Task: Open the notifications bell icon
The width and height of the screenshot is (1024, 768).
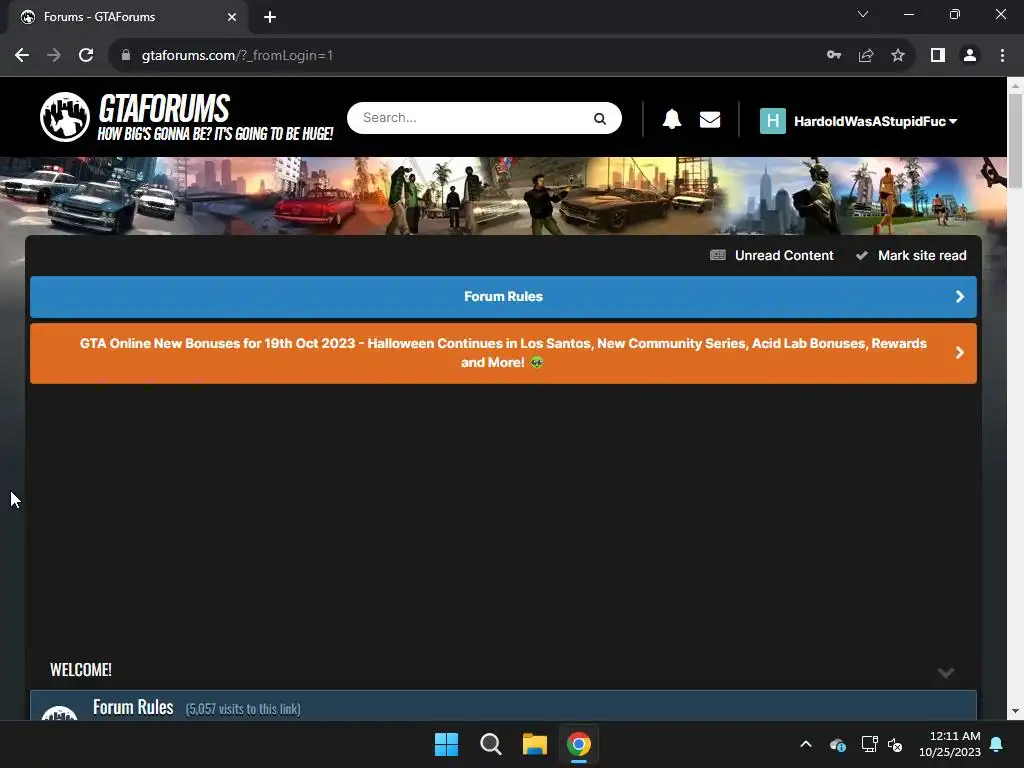Action: pyautogui.click(x=671, y=119)
